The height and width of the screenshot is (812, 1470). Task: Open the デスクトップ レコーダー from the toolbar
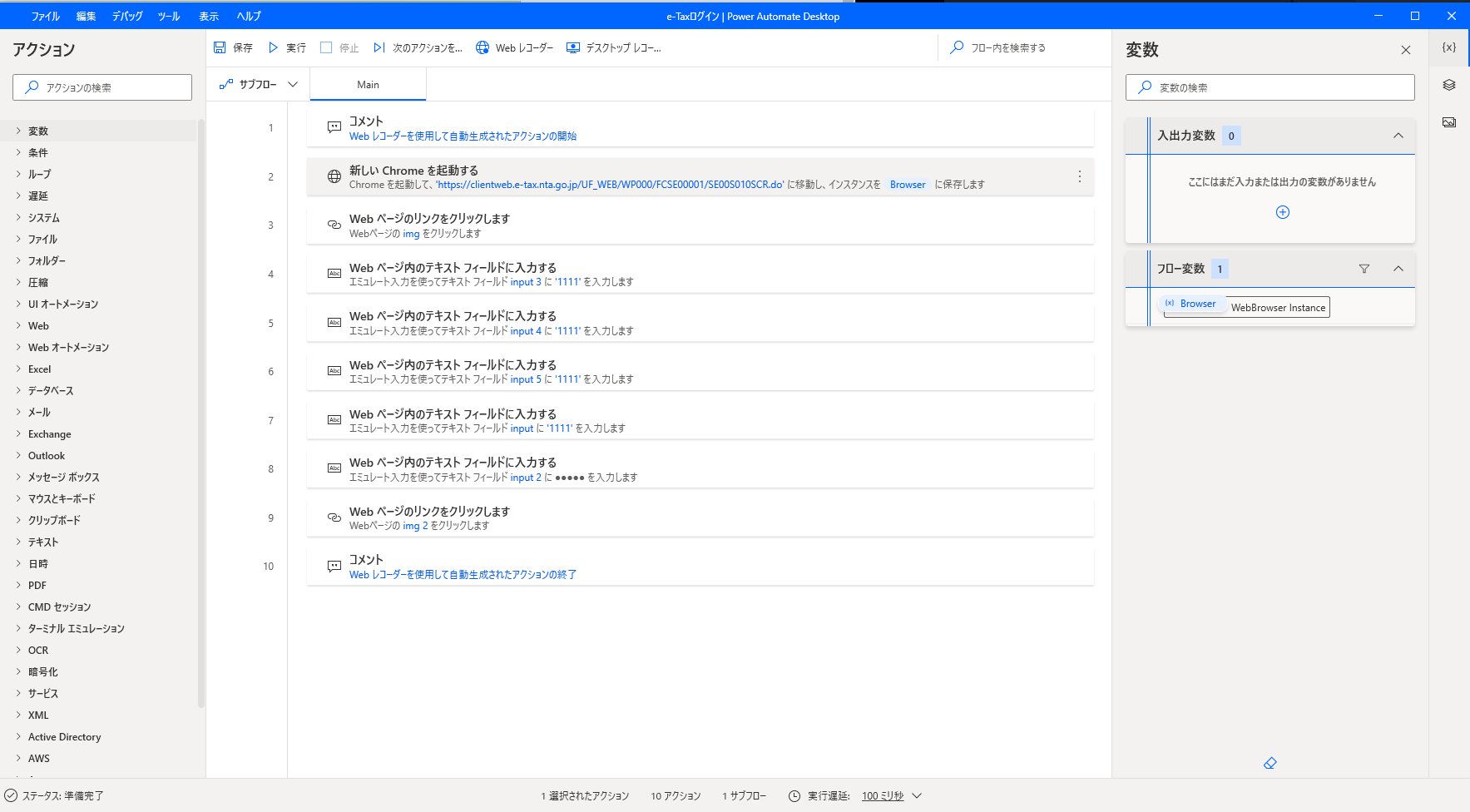[x=573, y=48]
